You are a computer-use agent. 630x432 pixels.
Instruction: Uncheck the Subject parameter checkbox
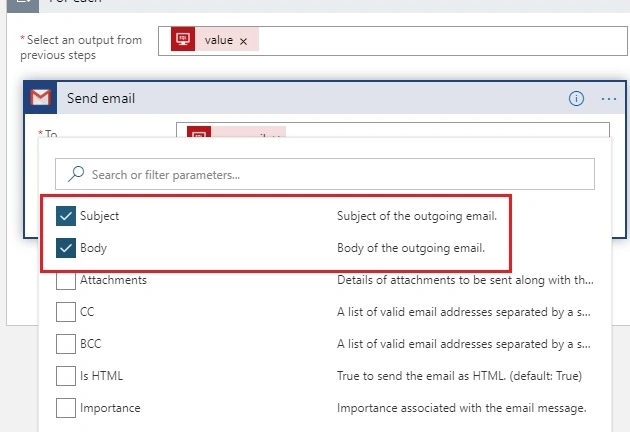click(x=66, y=216)
